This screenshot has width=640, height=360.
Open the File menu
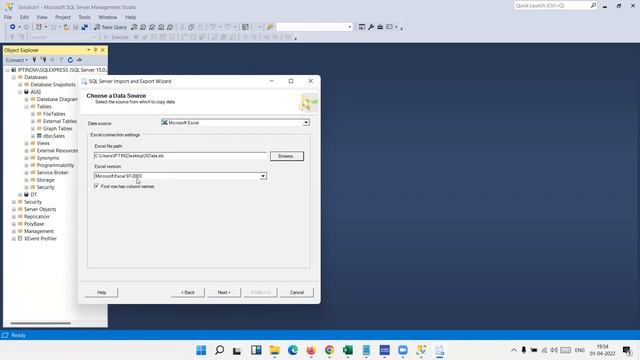pos(8,17)
